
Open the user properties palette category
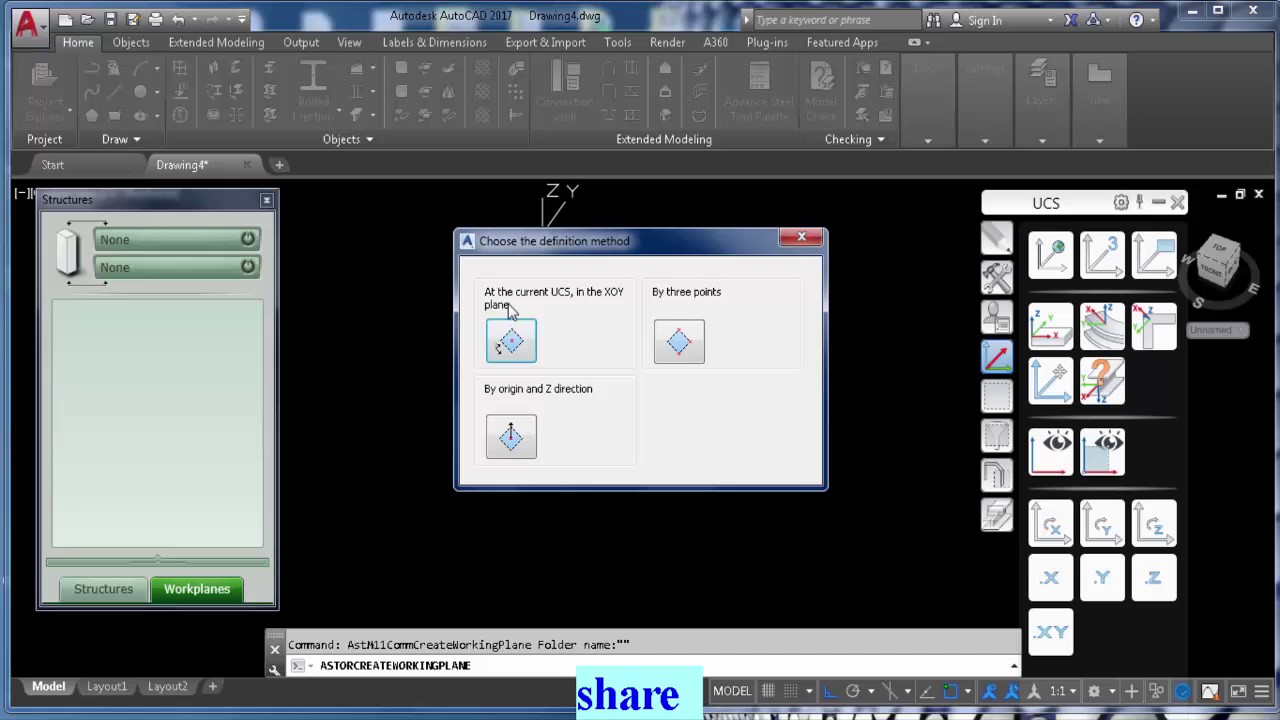click(x=997, y=317)
